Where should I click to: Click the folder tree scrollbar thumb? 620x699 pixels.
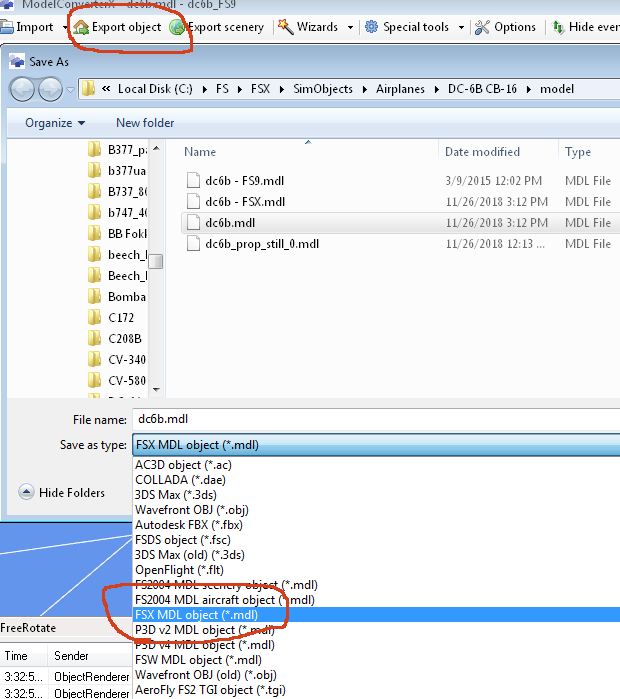(x=156, y=261)
